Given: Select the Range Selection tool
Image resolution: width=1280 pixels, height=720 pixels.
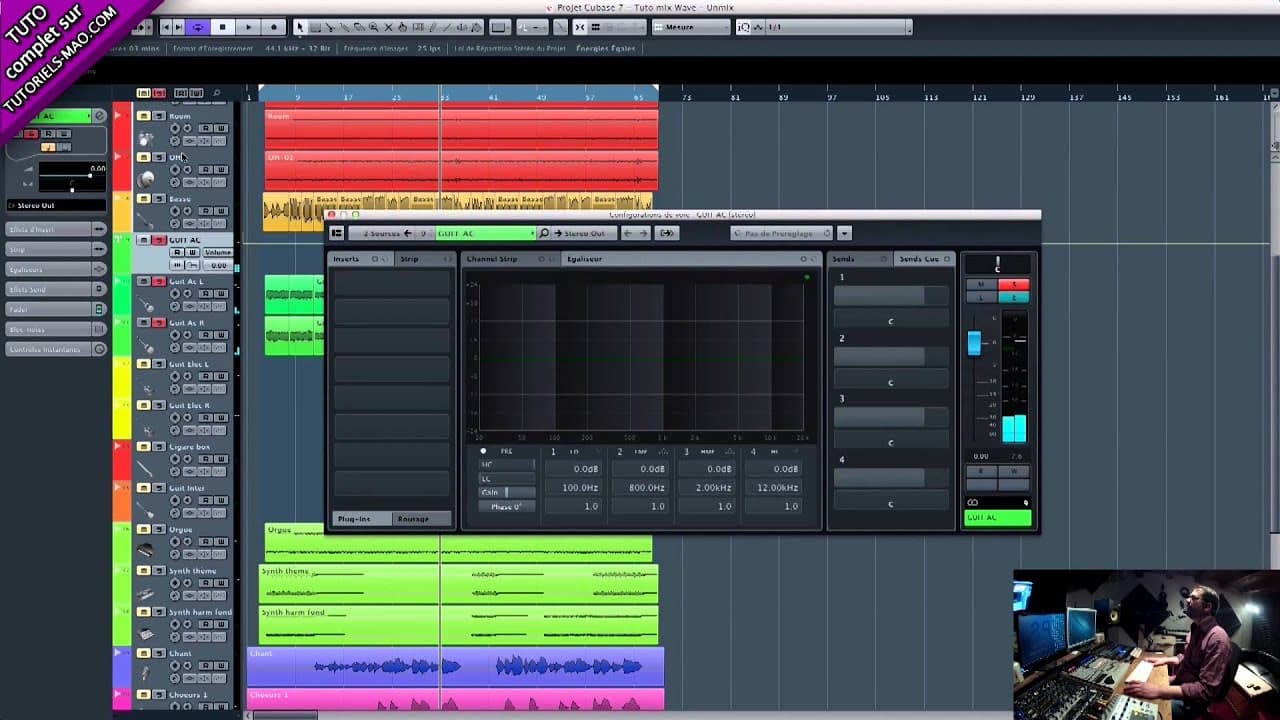Looking at the screenshot, I should [x=315, y=27].
